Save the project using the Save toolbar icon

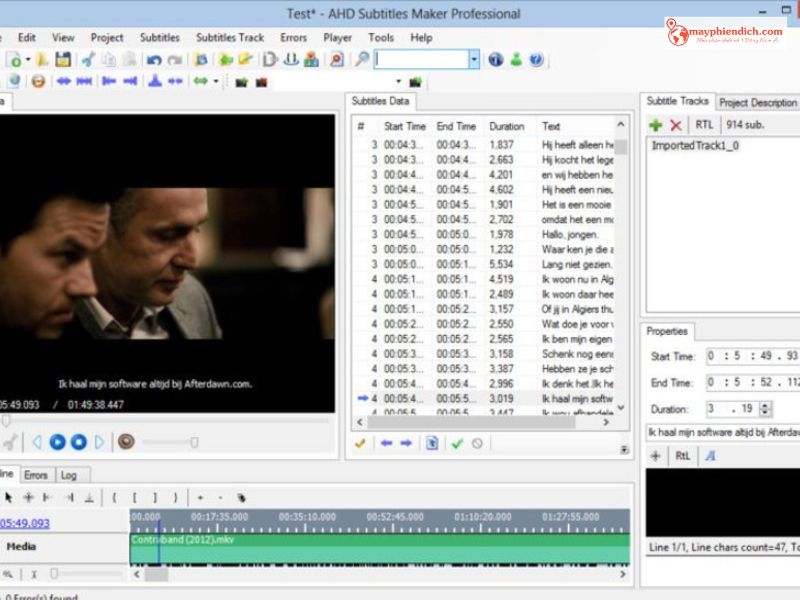coord(63,60)
